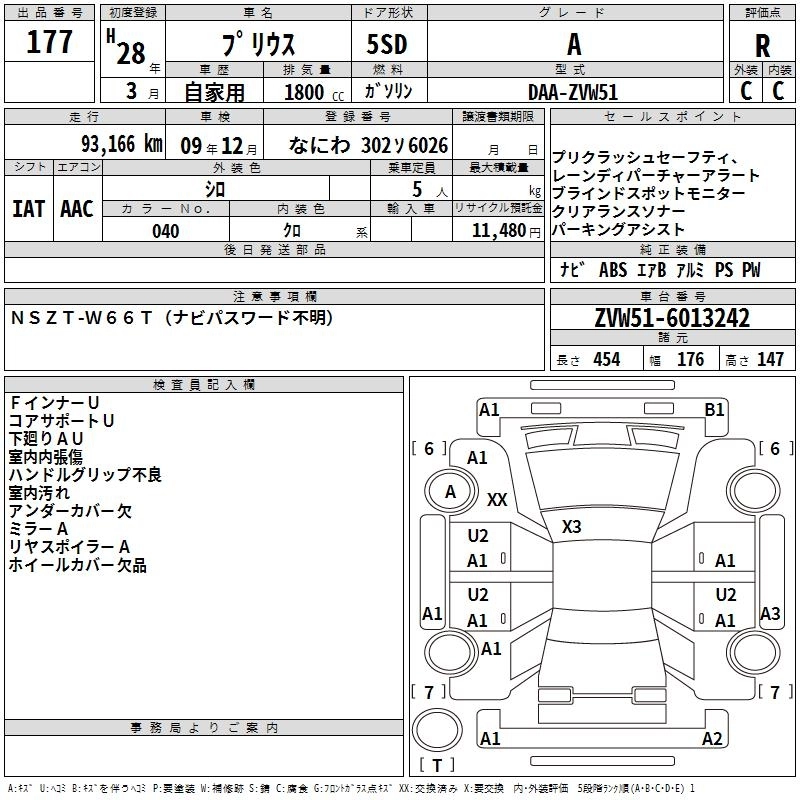Click the model name プリウス

click(256, 46)
